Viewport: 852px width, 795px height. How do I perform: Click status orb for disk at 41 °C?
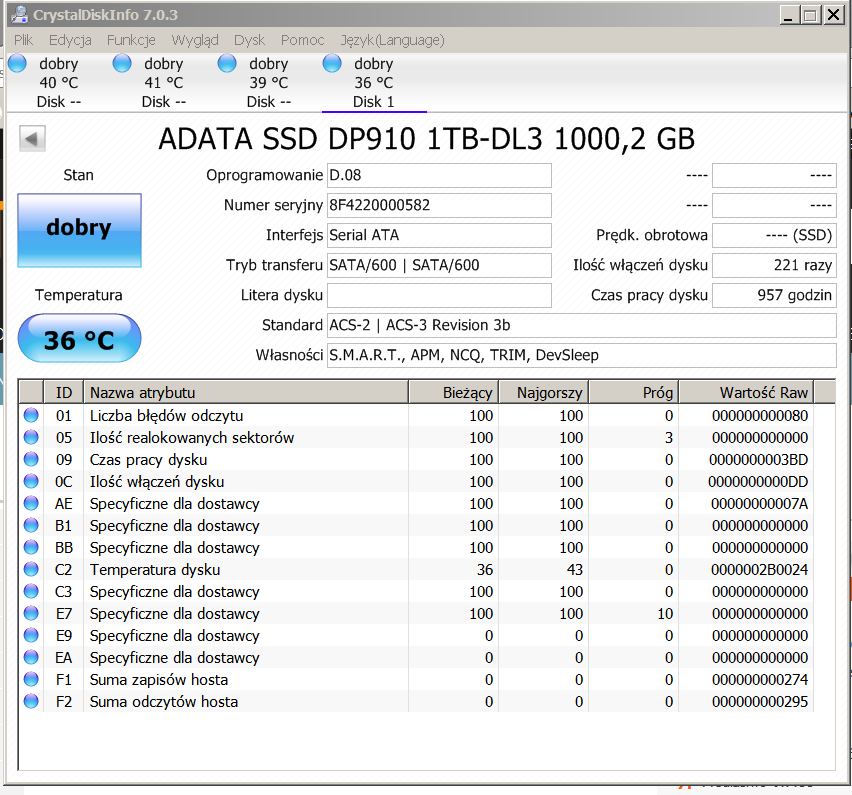(x=122, y=63)
